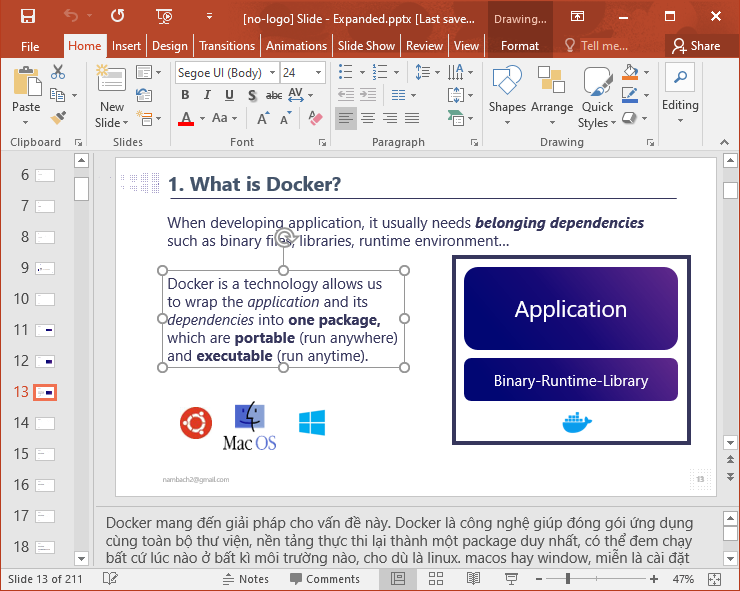Save the presentation with the floppy disk icon
Viewport: 740px width, 591px height.
point(28,17)
